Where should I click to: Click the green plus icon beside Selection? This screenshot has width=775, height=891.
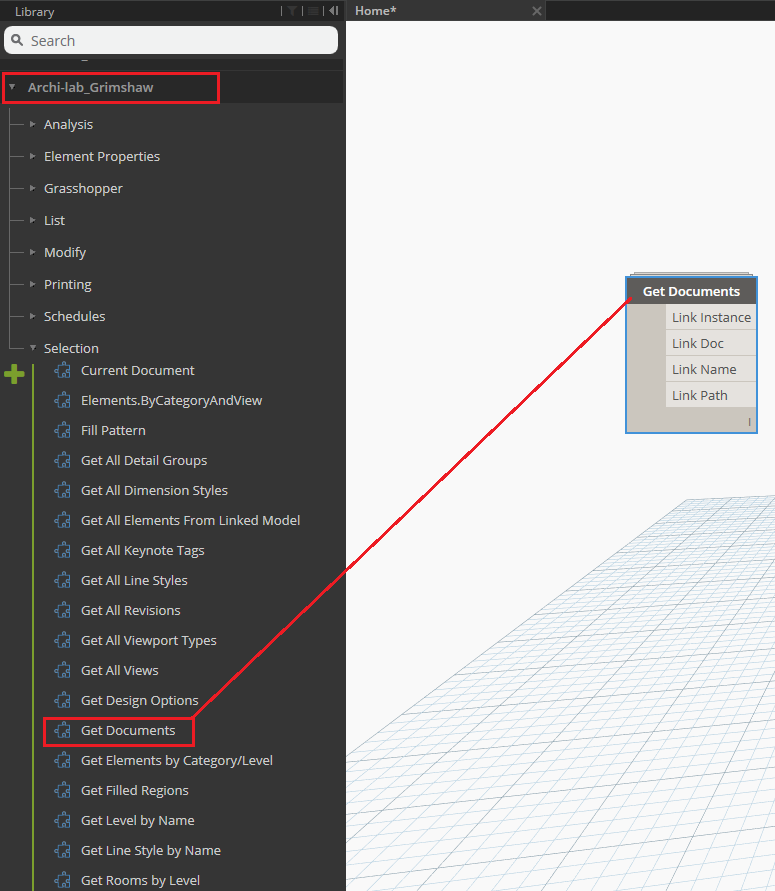[14, 374]
